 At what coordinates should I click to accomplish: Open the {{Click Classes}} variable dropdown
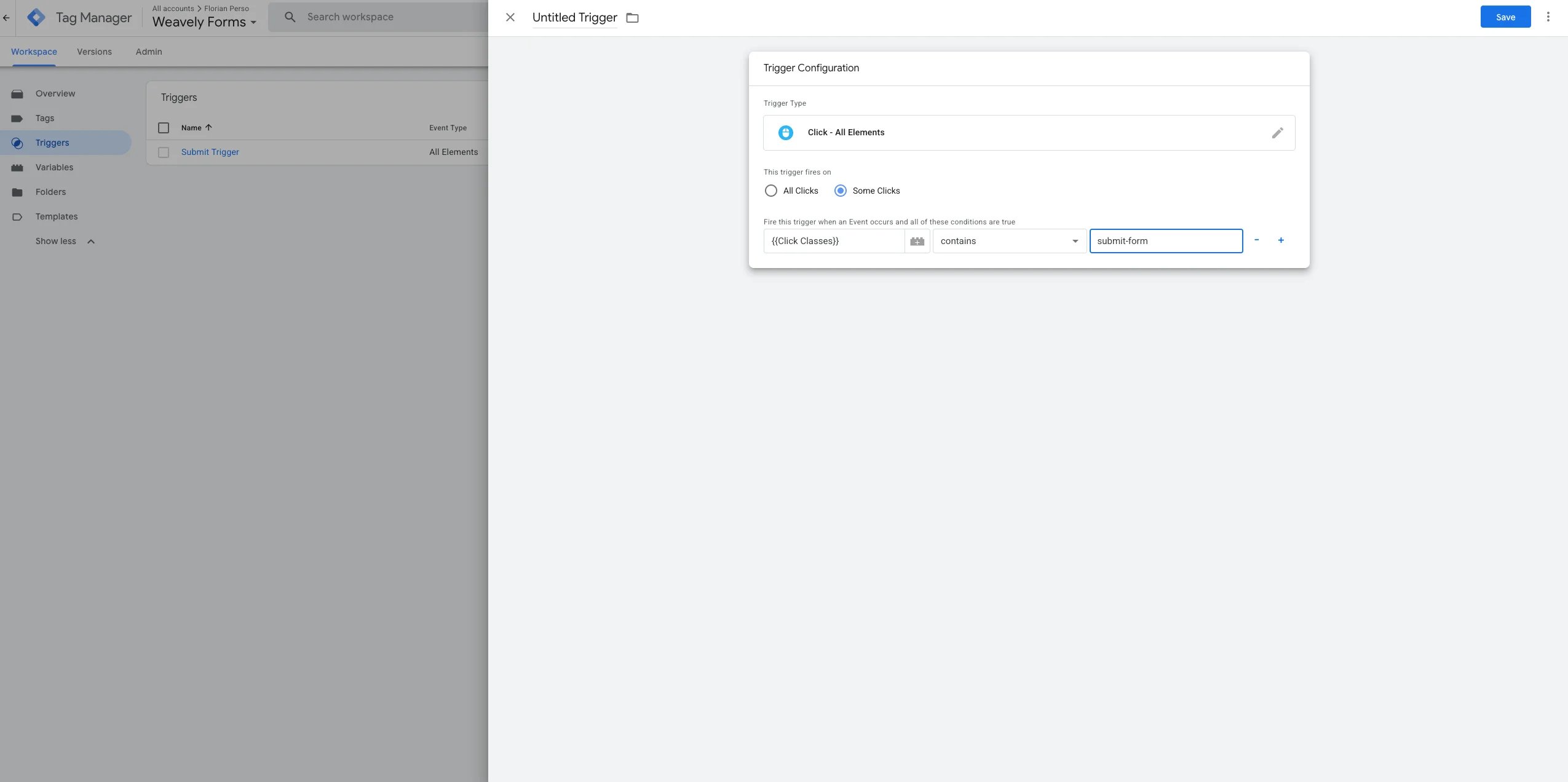[834, 241]
